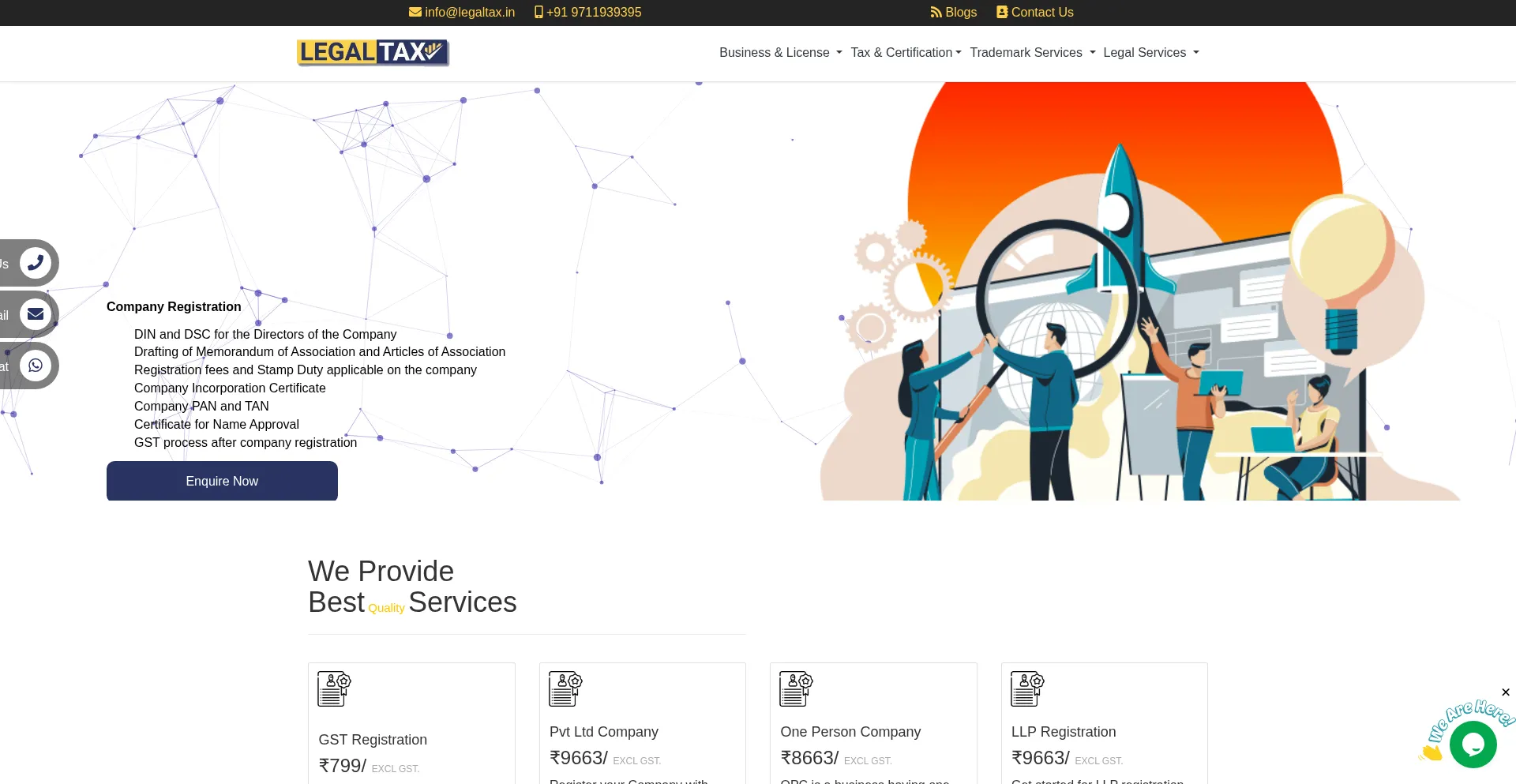Open the Legal Services dropdown menu
Image resolution: width=1516 pixels, height=784 pixels.
click(x=1150, y=53)
